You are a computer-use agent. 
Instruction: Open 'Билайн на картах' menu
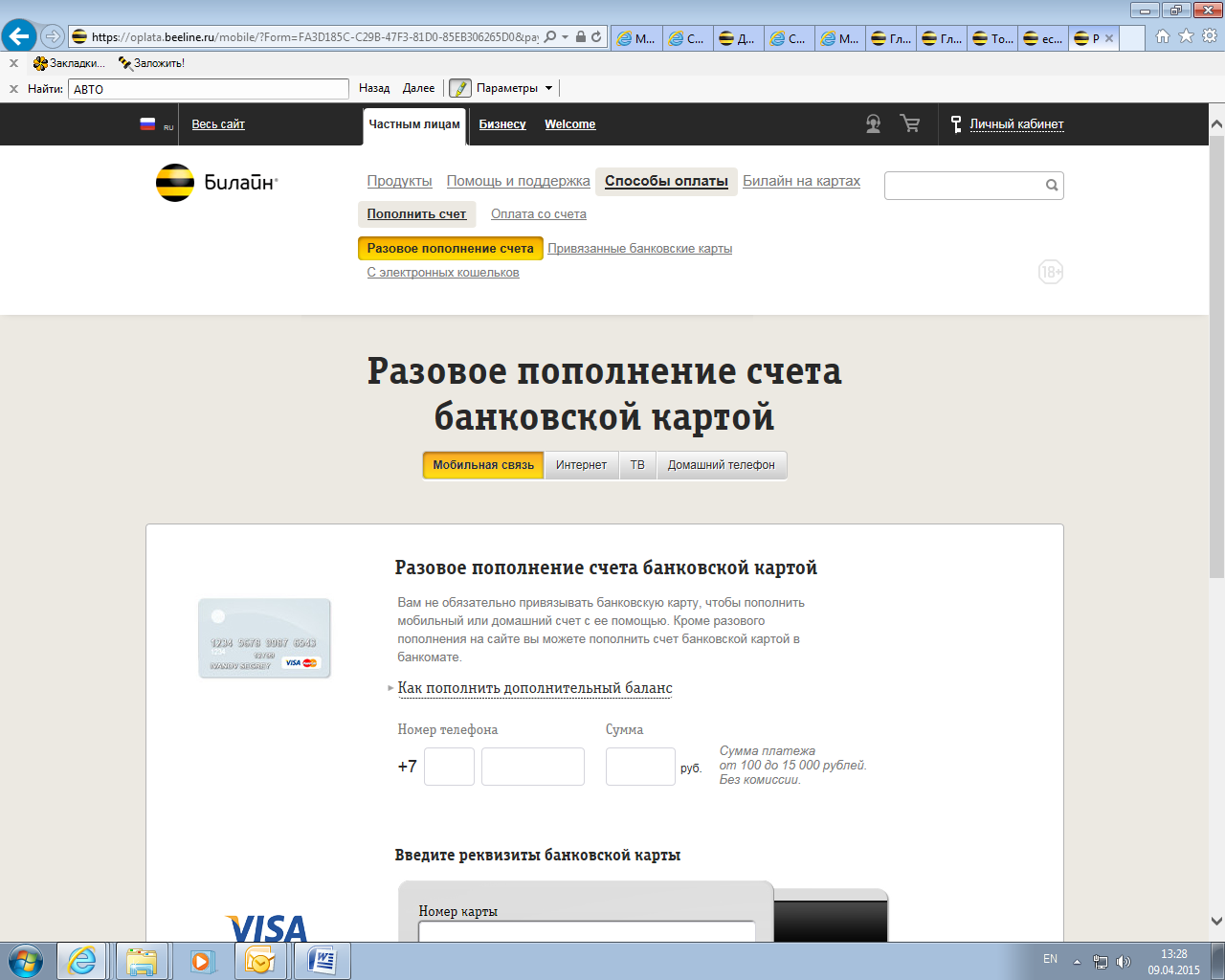(x=801, y=181)
